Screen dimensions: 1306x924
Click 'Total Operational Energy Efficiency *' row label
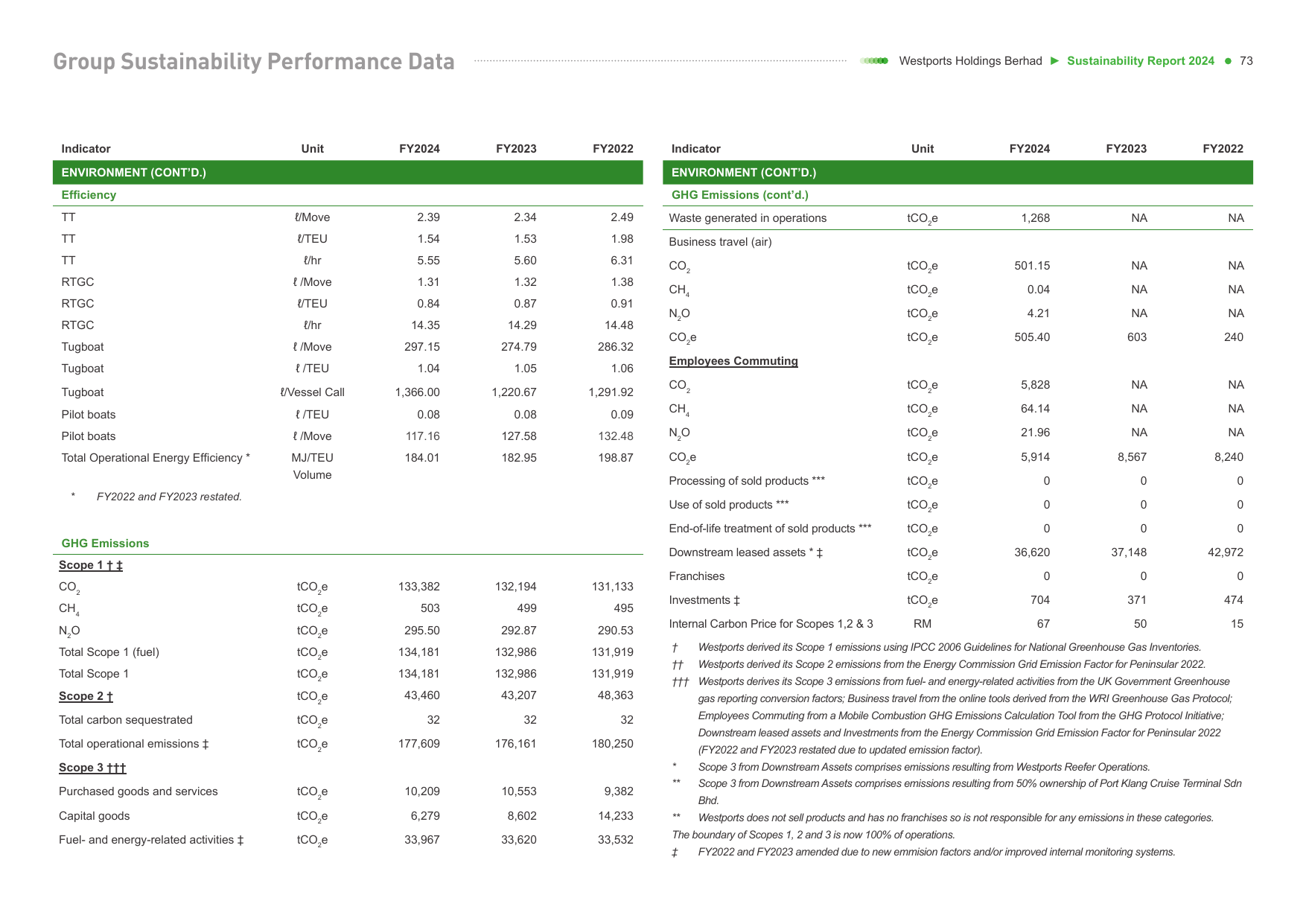[x=156, y=458]
